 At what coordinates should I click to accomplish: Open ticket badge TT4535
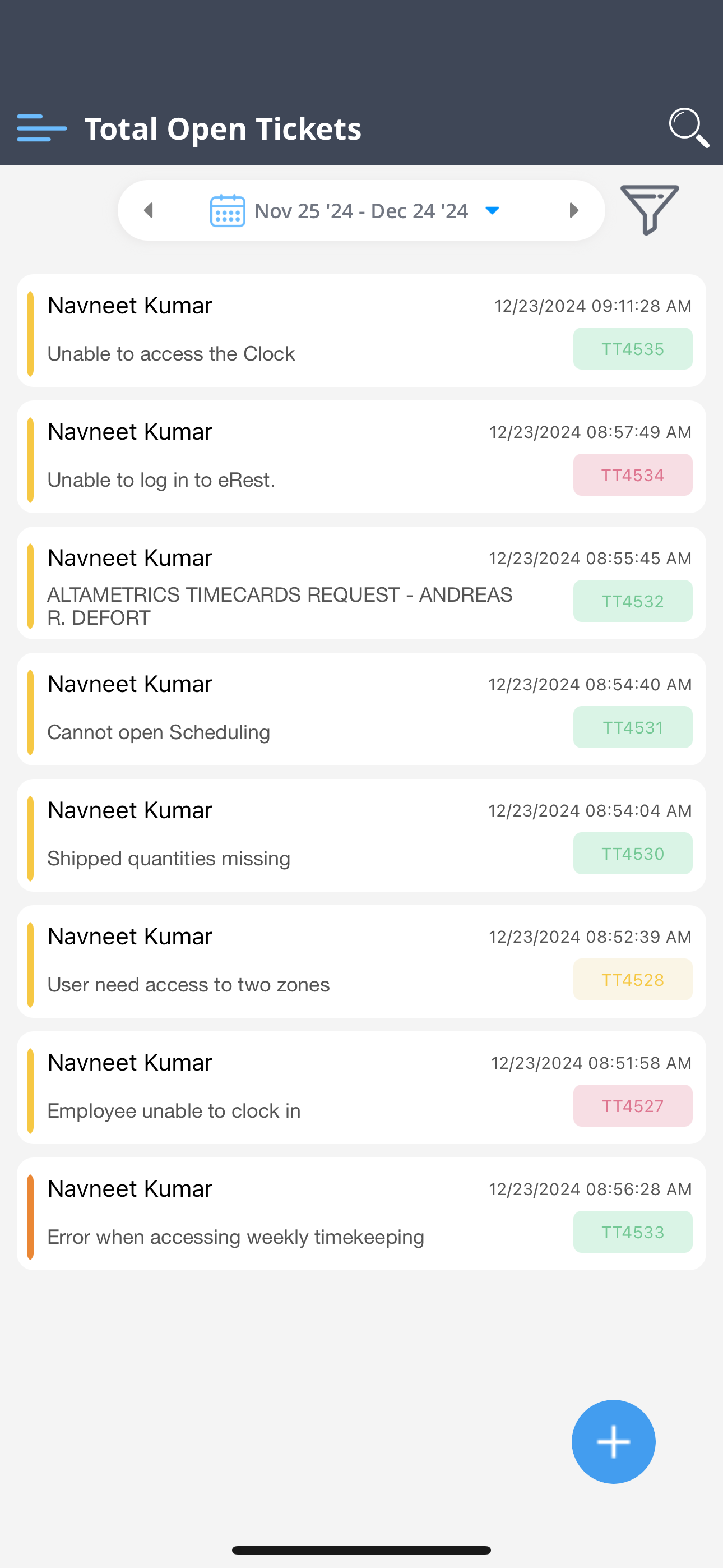pos(632,349)
